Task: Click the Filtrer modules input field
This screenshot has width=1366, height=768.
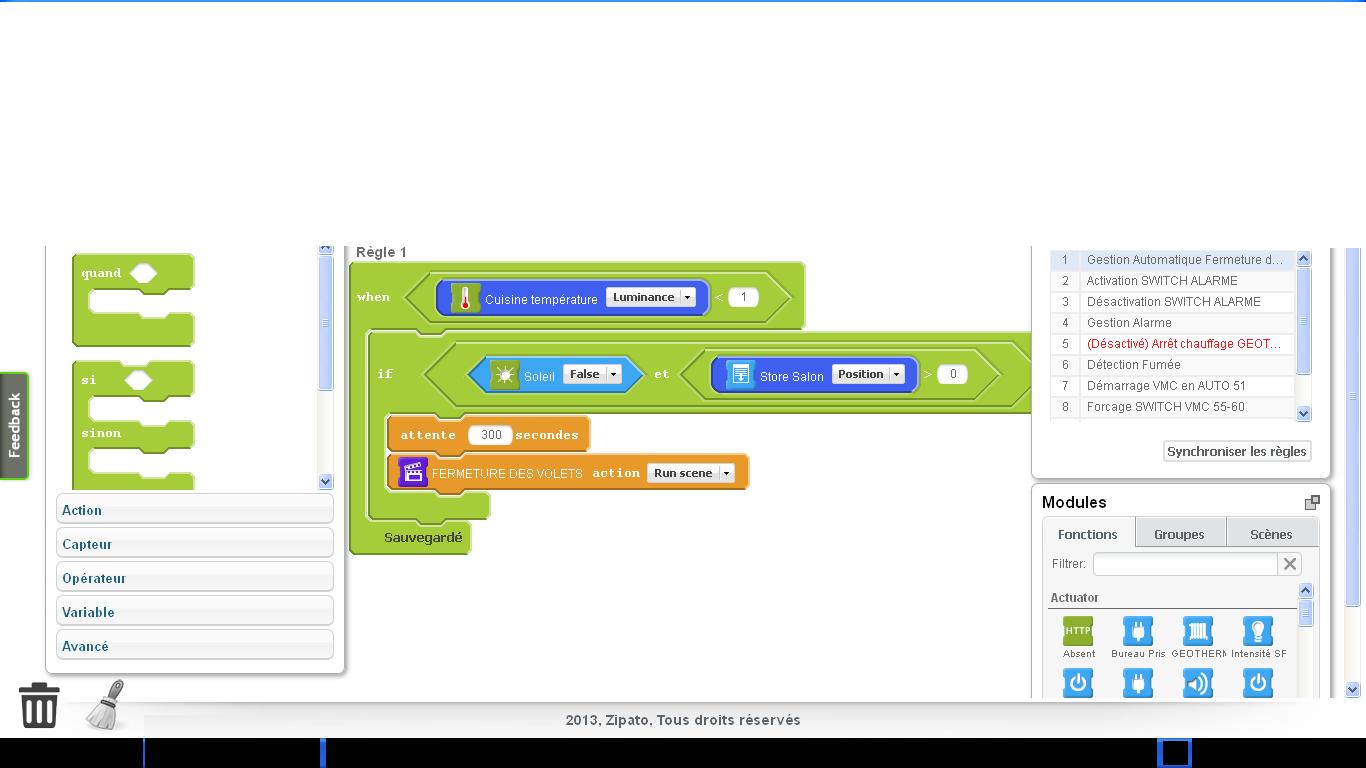Action: 1185,564
